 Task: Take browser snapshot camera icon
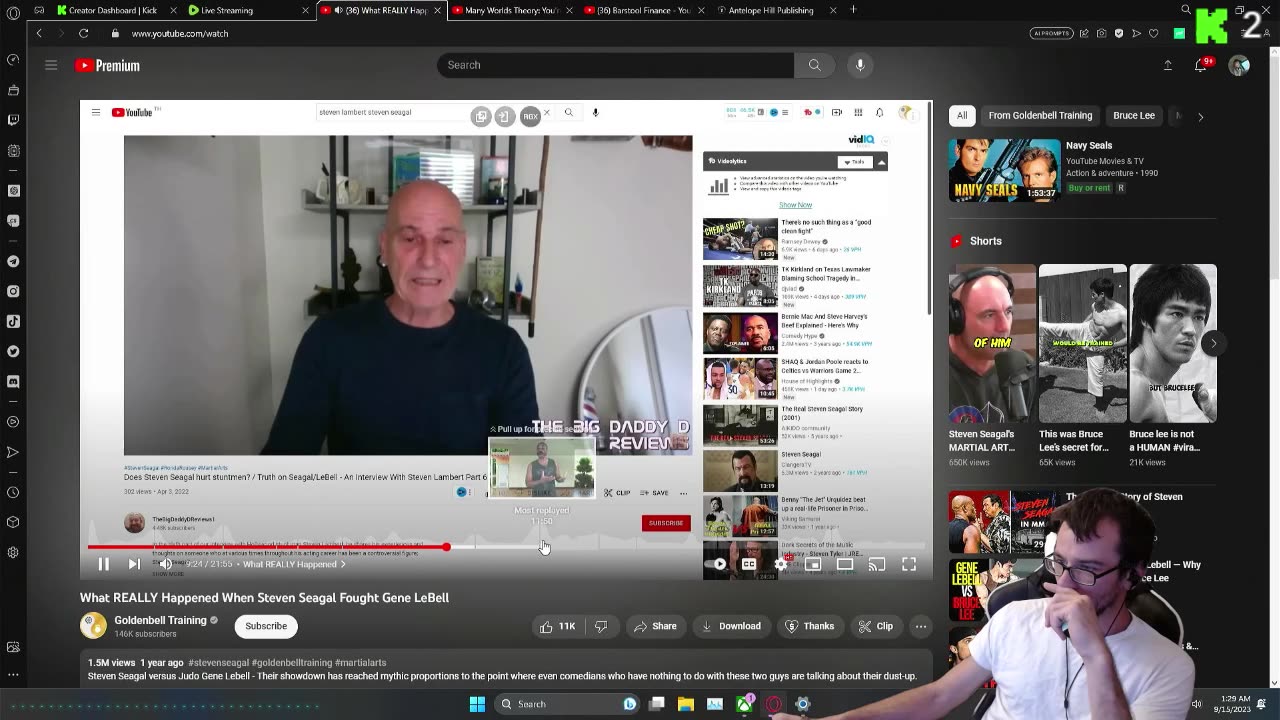(1102, 33)
